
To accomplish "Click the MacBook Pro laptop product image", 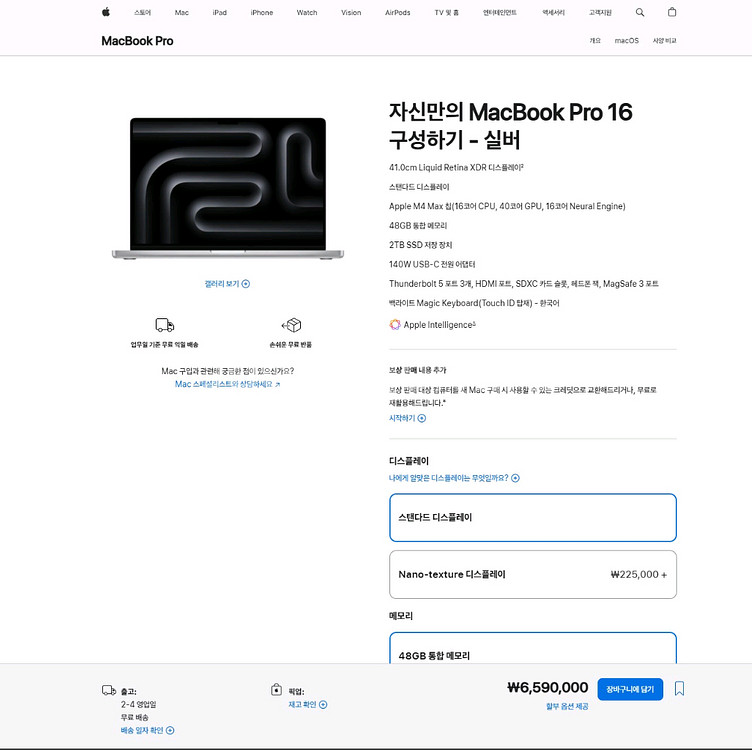I will (x=227, y=188).
